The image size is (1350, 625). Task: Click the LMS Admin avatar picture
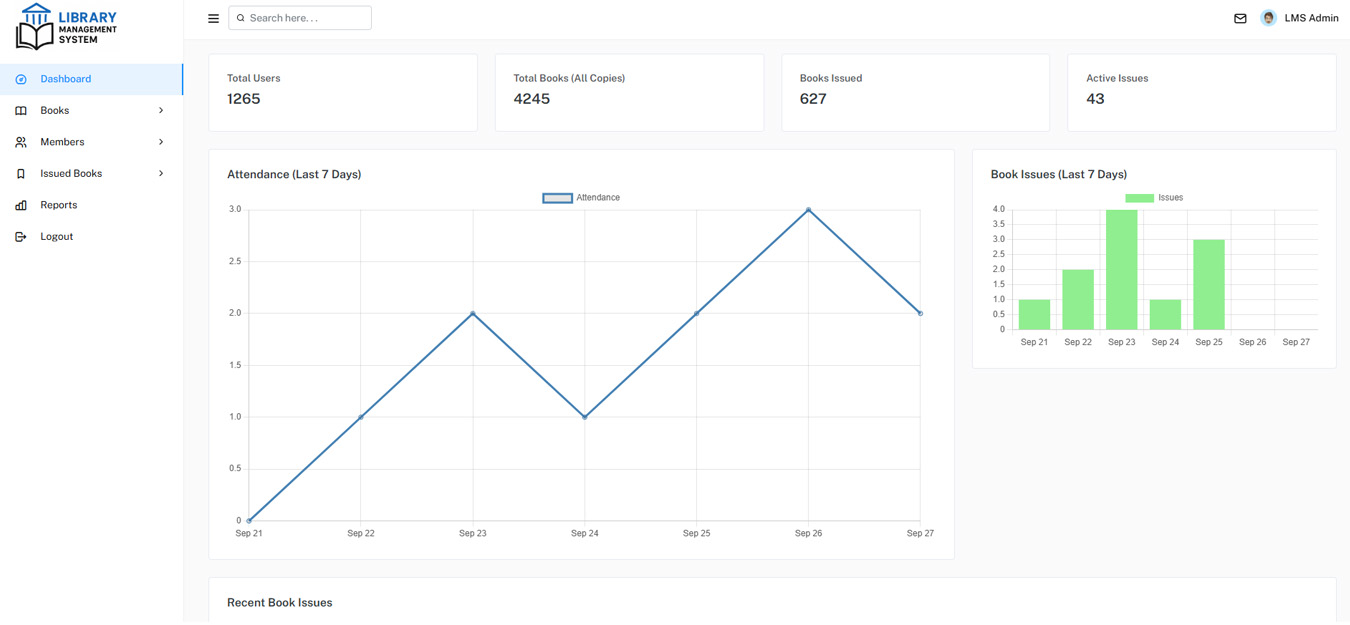tap(1268, 18)
